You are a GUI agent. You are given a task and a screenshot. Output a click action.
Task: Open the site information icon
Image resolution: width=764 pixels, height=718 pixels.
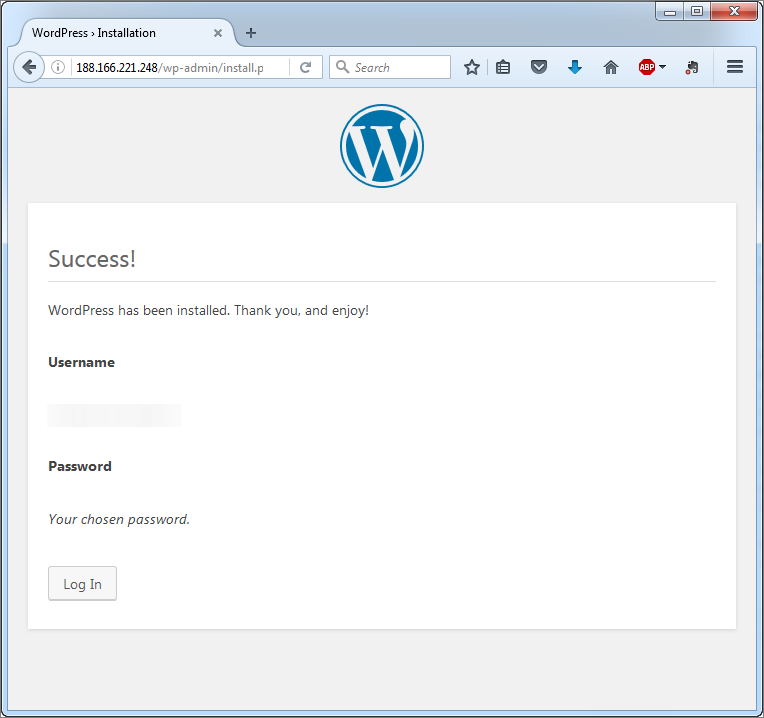pyautogui.click(x=58, y=67)
